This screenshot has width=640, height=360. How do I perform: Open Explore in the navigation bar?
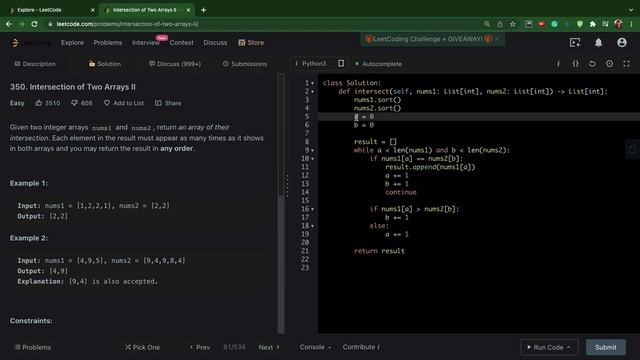tap(72, 42)
